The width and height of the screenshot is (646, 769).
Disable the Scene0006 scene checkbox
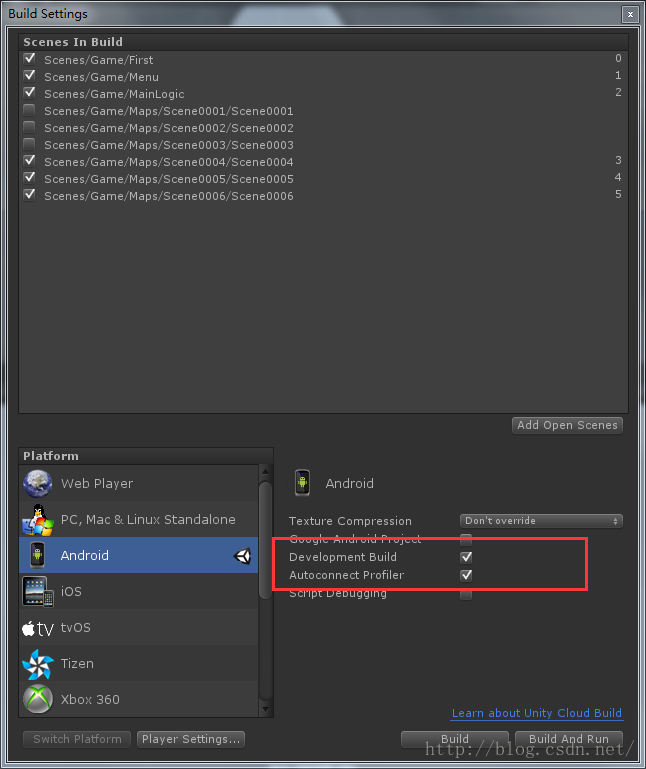coord(29,195)
